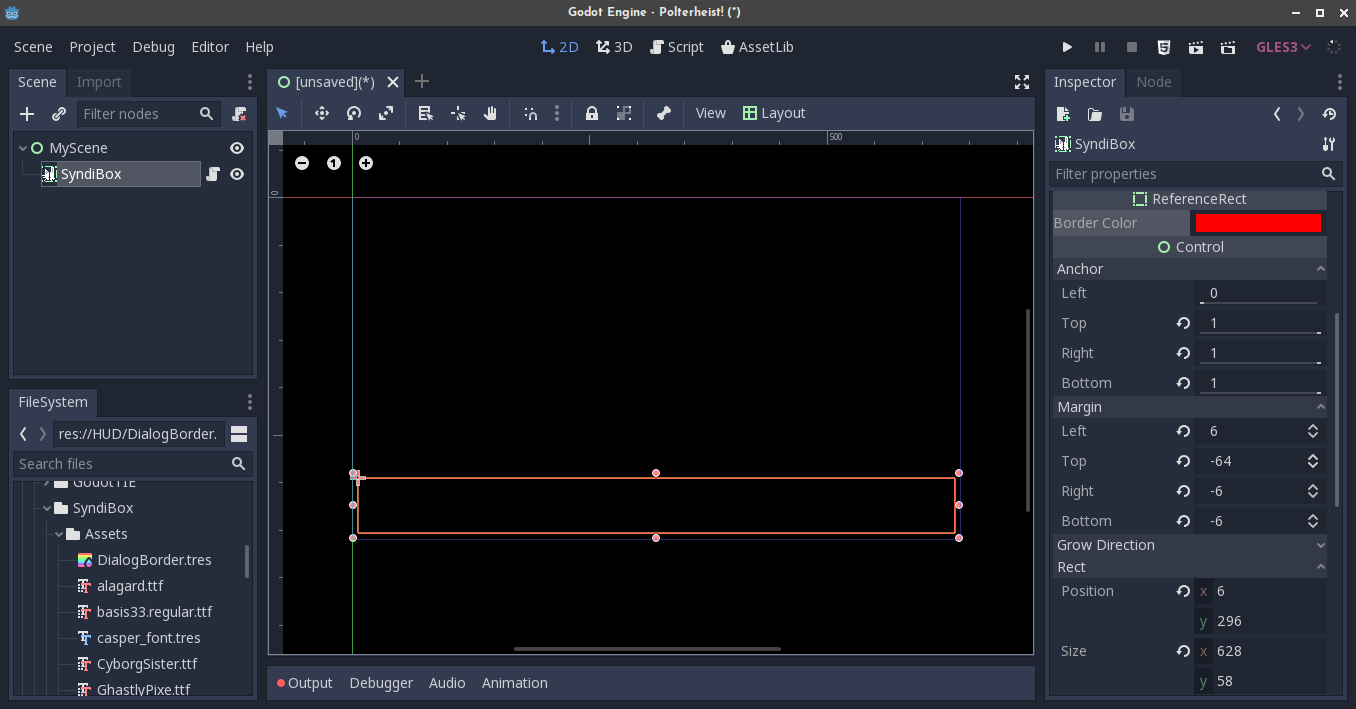Activate the Move Mode tool
The image size is (1356, 709).
[x=322, y=113]
